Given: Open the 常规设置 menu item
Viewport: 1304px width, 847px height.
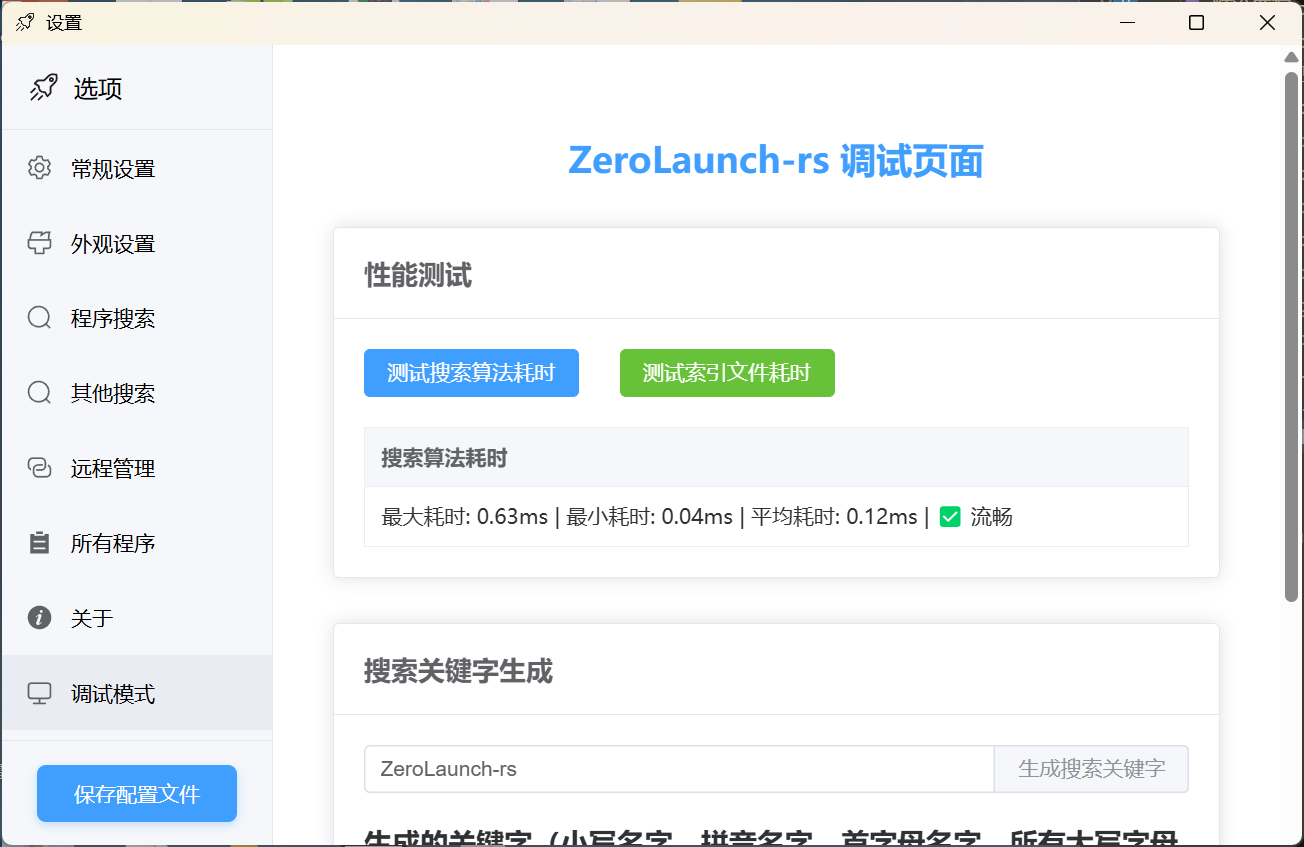Looking at the screenshot, I should [113, 169].
